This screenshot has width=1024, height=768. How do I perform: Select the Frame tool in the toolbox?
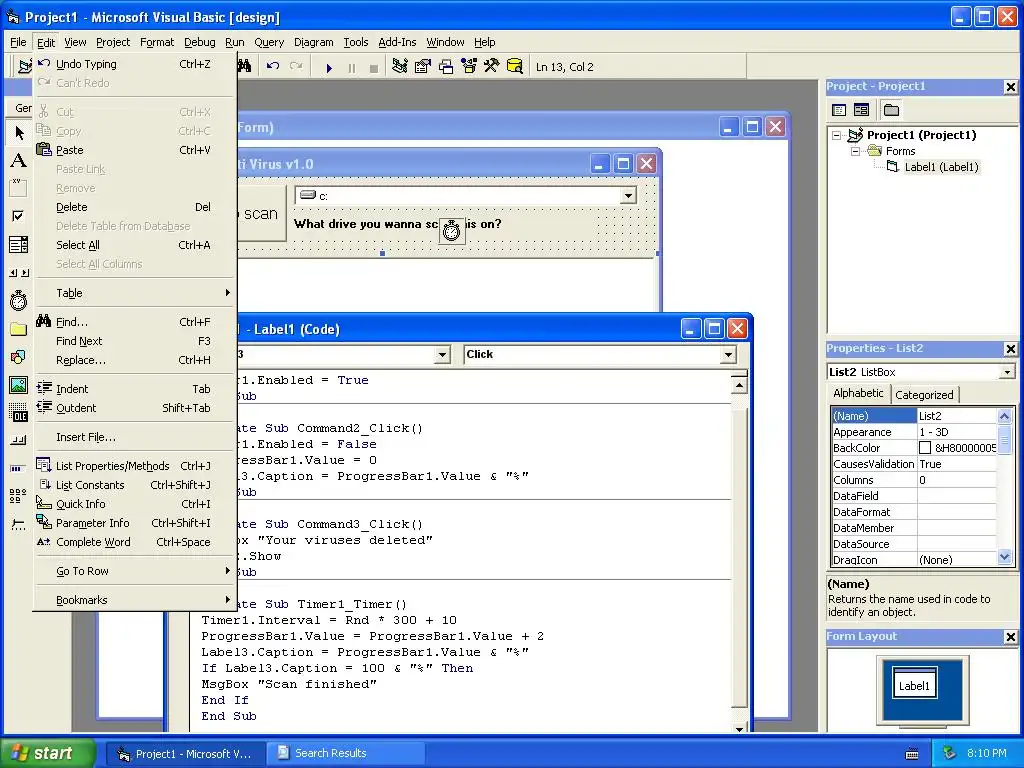coord(19,188)
